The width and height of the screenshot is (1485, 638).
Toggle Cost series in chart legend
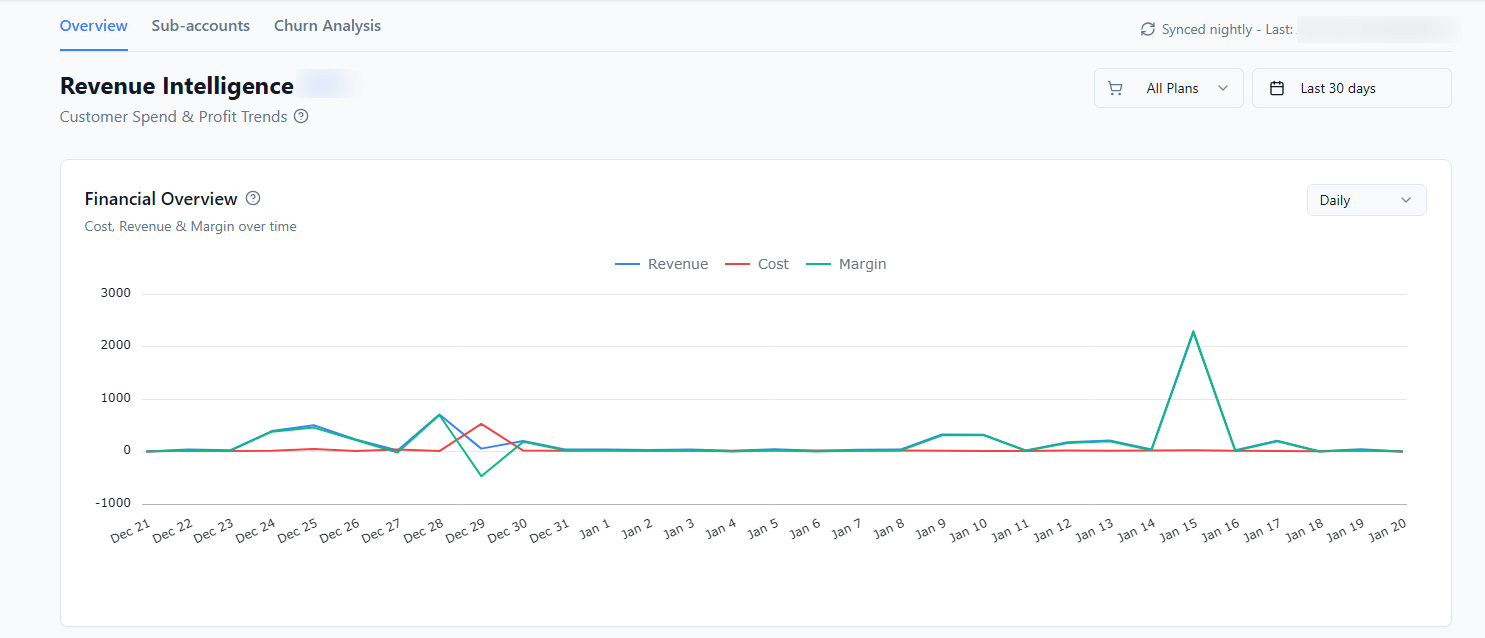[x=757, y=264]
